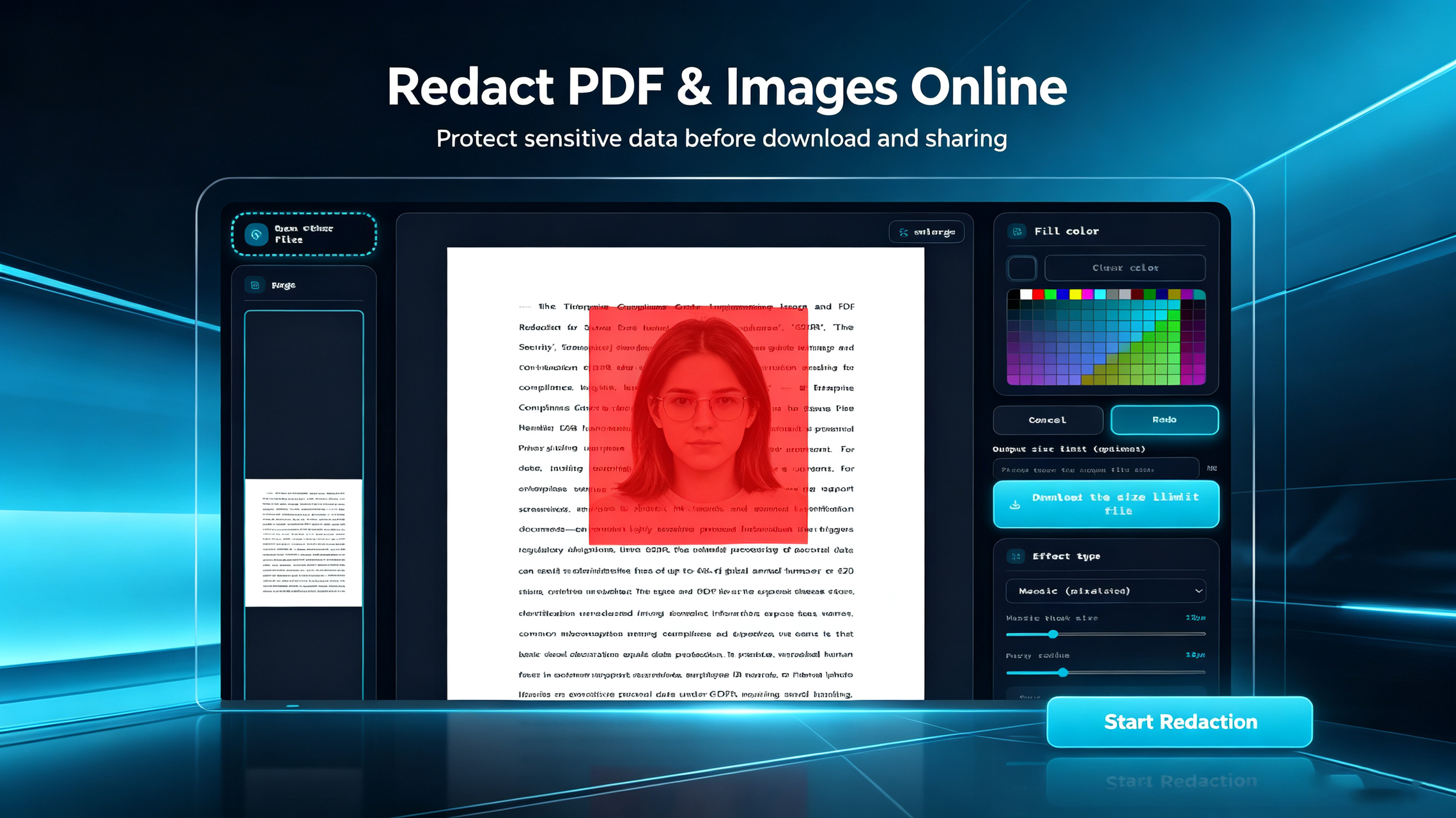The image size is (1456, 818).
Task: Pick the light silver swatch in top row
Action: tap(1125, 295)
